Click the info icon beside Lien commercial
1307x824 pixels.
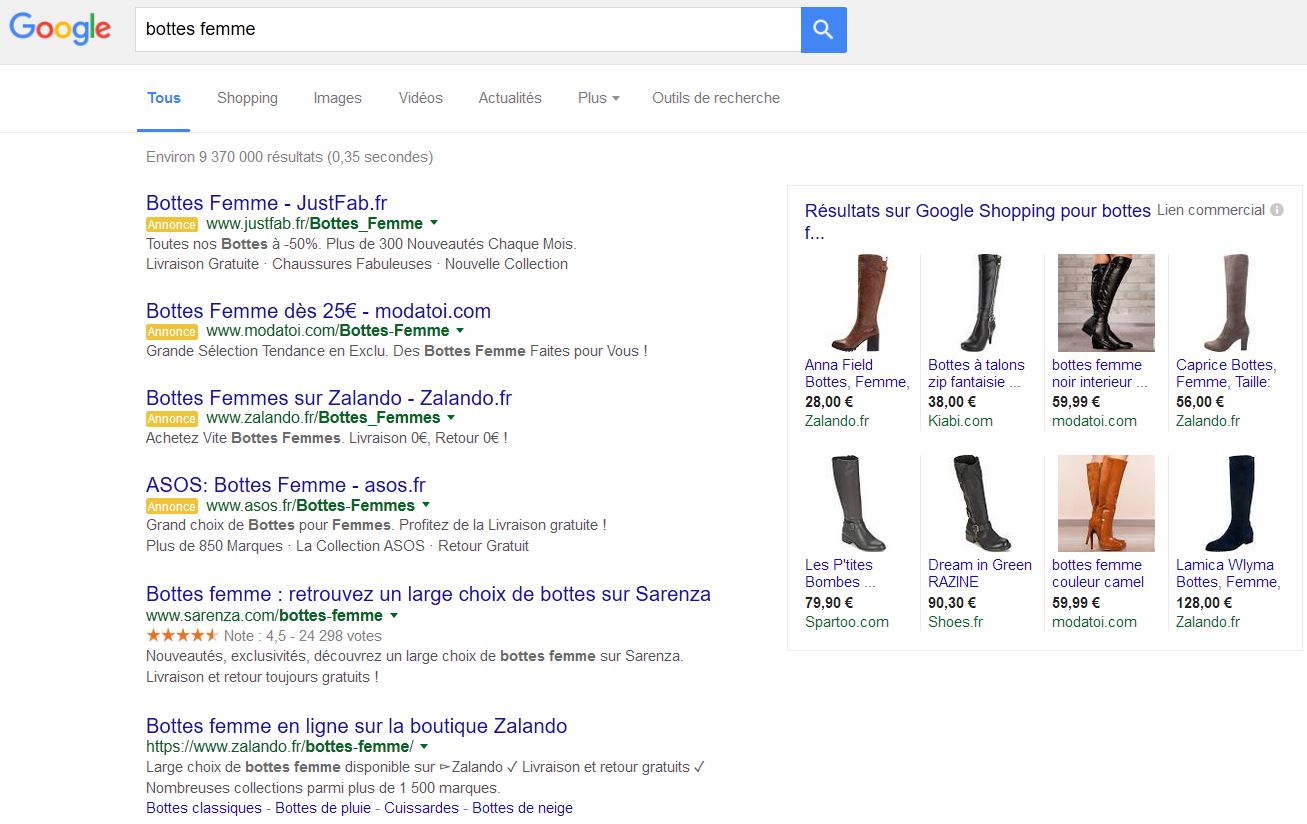(1277, 210)
